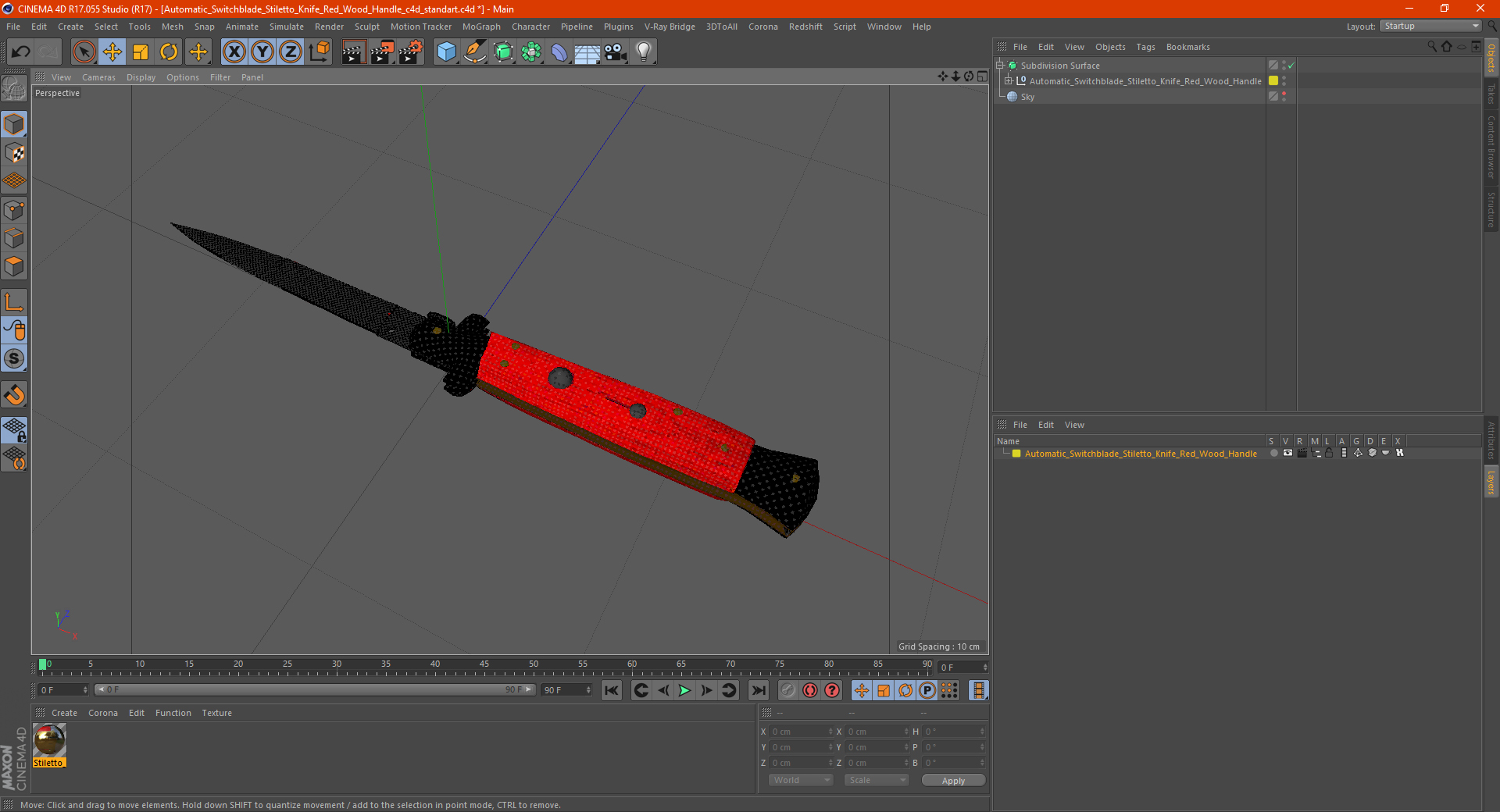This screenshot has height=812, width=1500.
Task: Select the spline Pen tool
Action: coord(475,52)
